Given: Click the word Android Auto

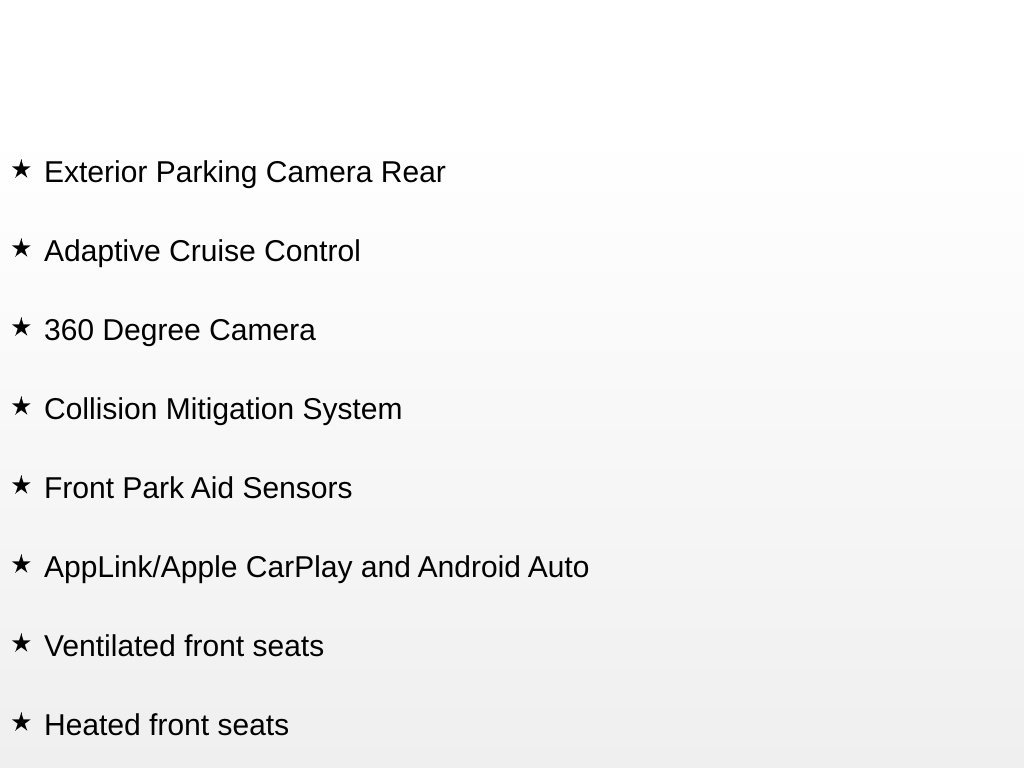Looking at the screenshot, I should click(504, 567).
